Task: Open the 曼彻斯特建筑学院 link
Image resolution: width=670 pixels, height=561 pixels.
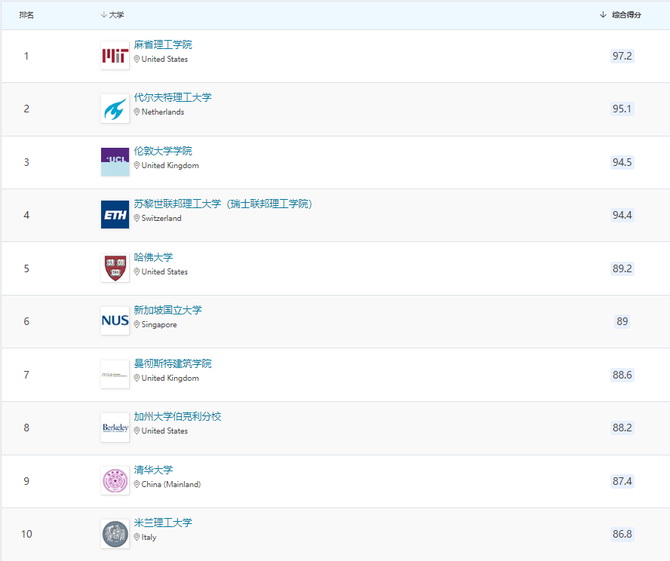Action: [173, 364]
